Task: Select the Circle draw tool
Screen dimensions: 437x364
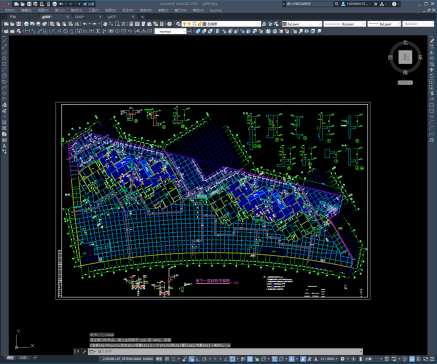Action: click(x=4, y=75)
